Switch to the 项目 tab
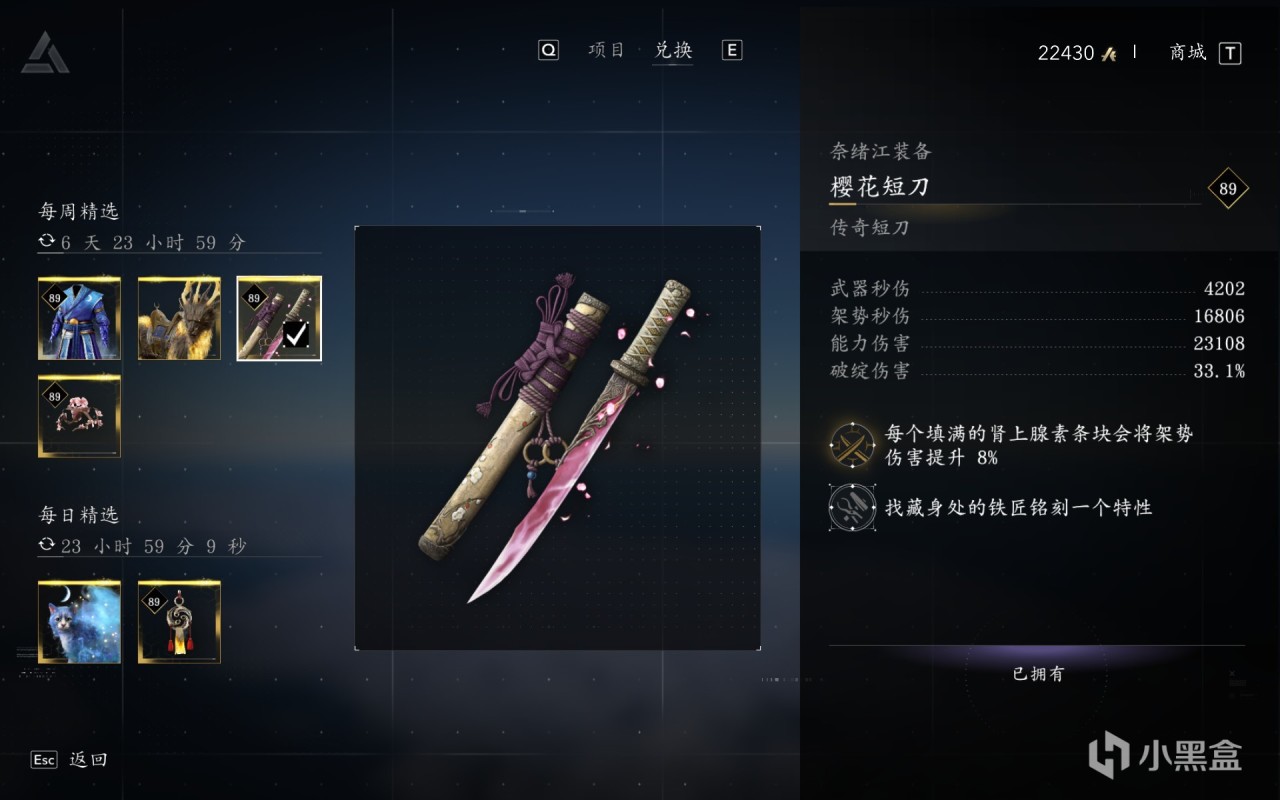The width and height of the screenshot is (1280, 800). pos(606,50)
